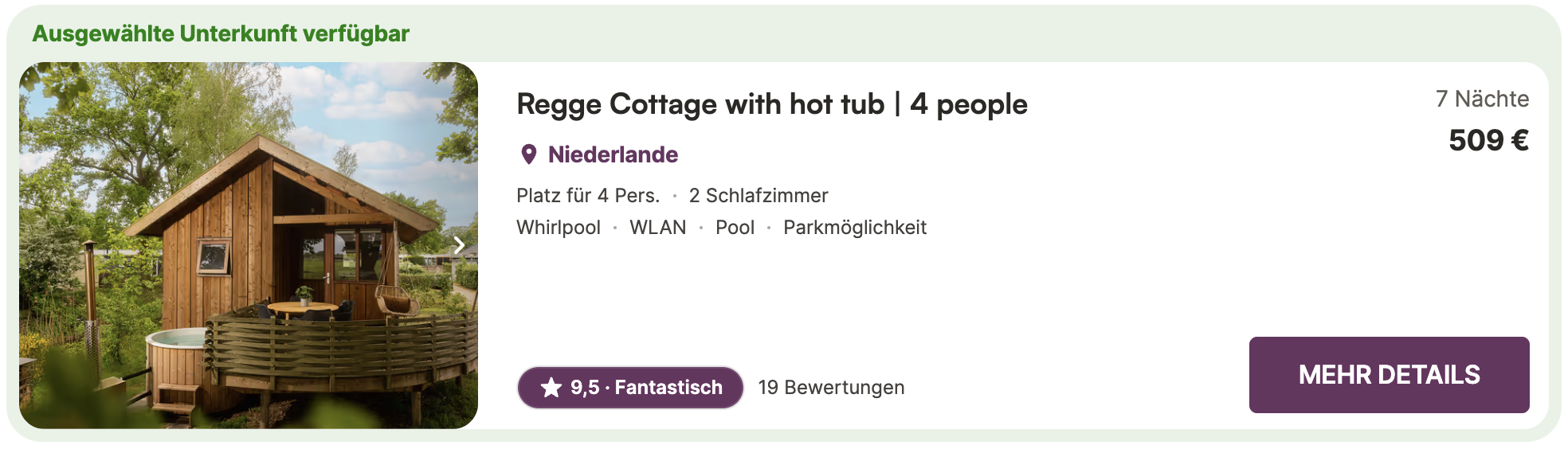
Task: Click the 509 € price
Action: pyautogui.click(x=1488, y=141)
